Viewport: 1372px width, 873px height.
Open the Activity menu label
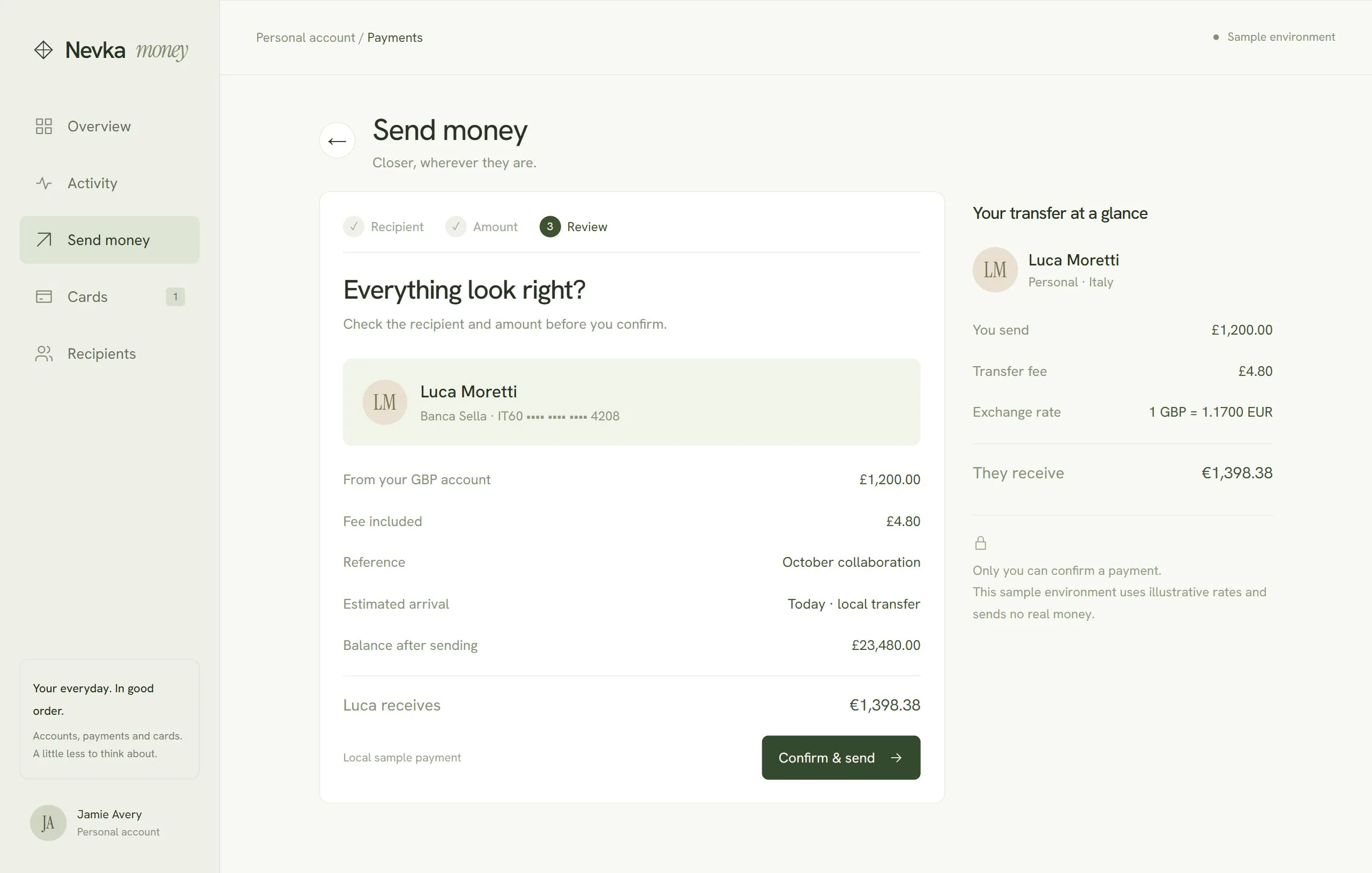pos(92,183)
